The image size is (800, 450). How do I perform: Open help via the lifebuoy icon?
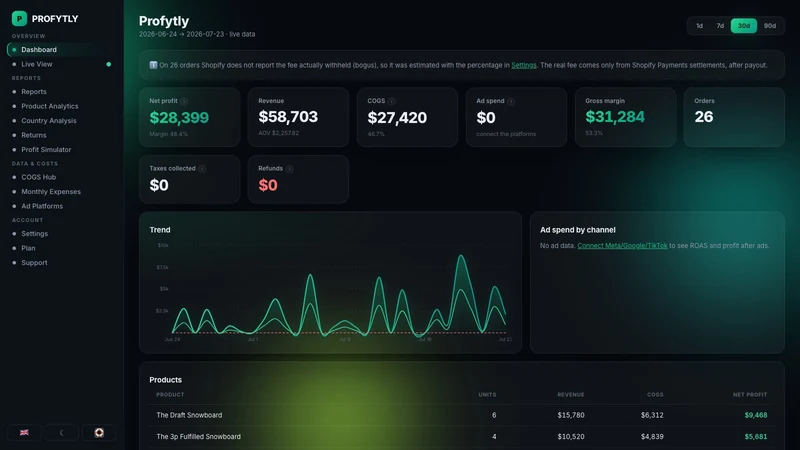[x=99, y=433]
